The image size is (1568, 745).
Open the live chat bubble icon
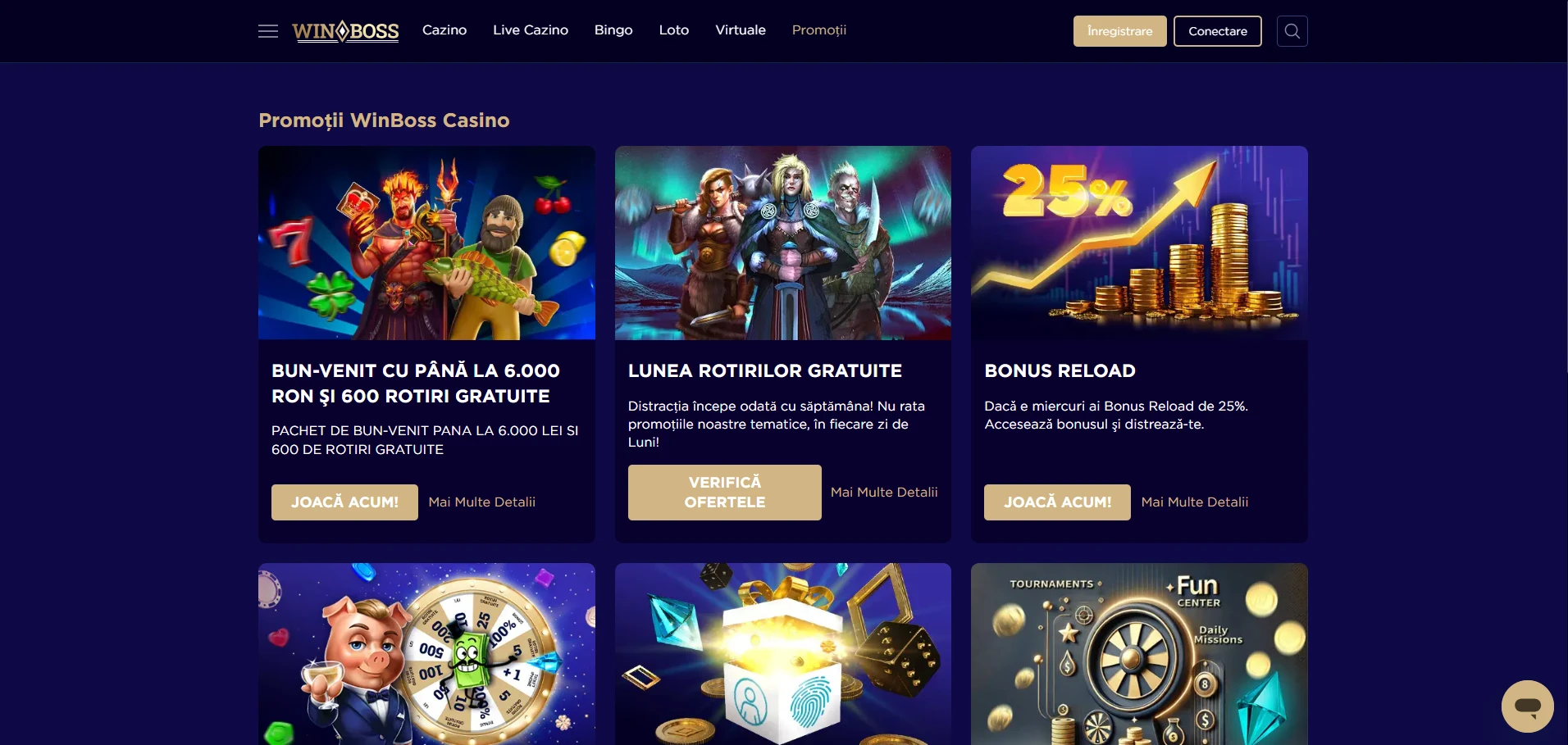pyautogui.click(x=1527, y=706)
